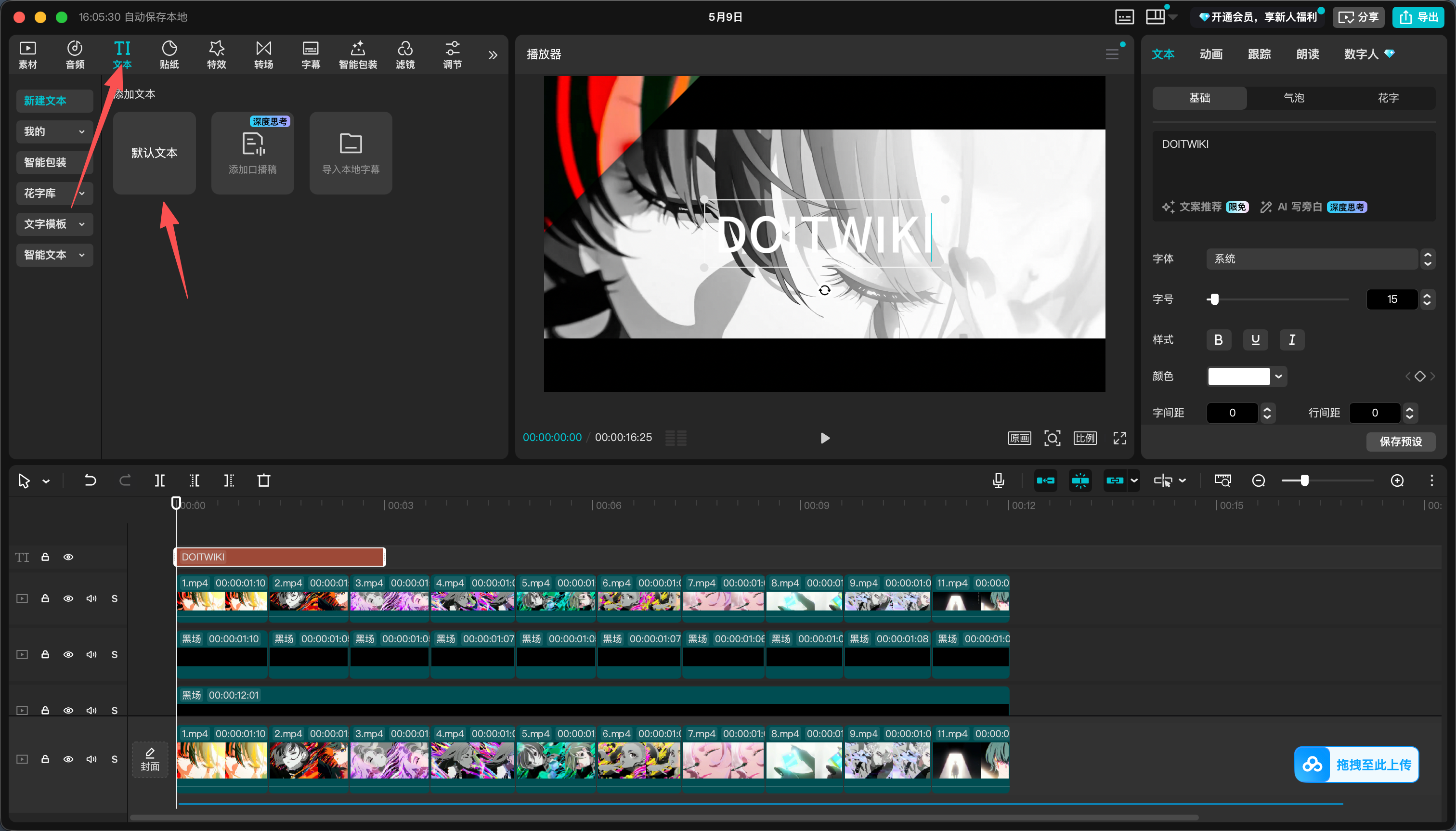Open the 音频 audio panel

(75, 55)
